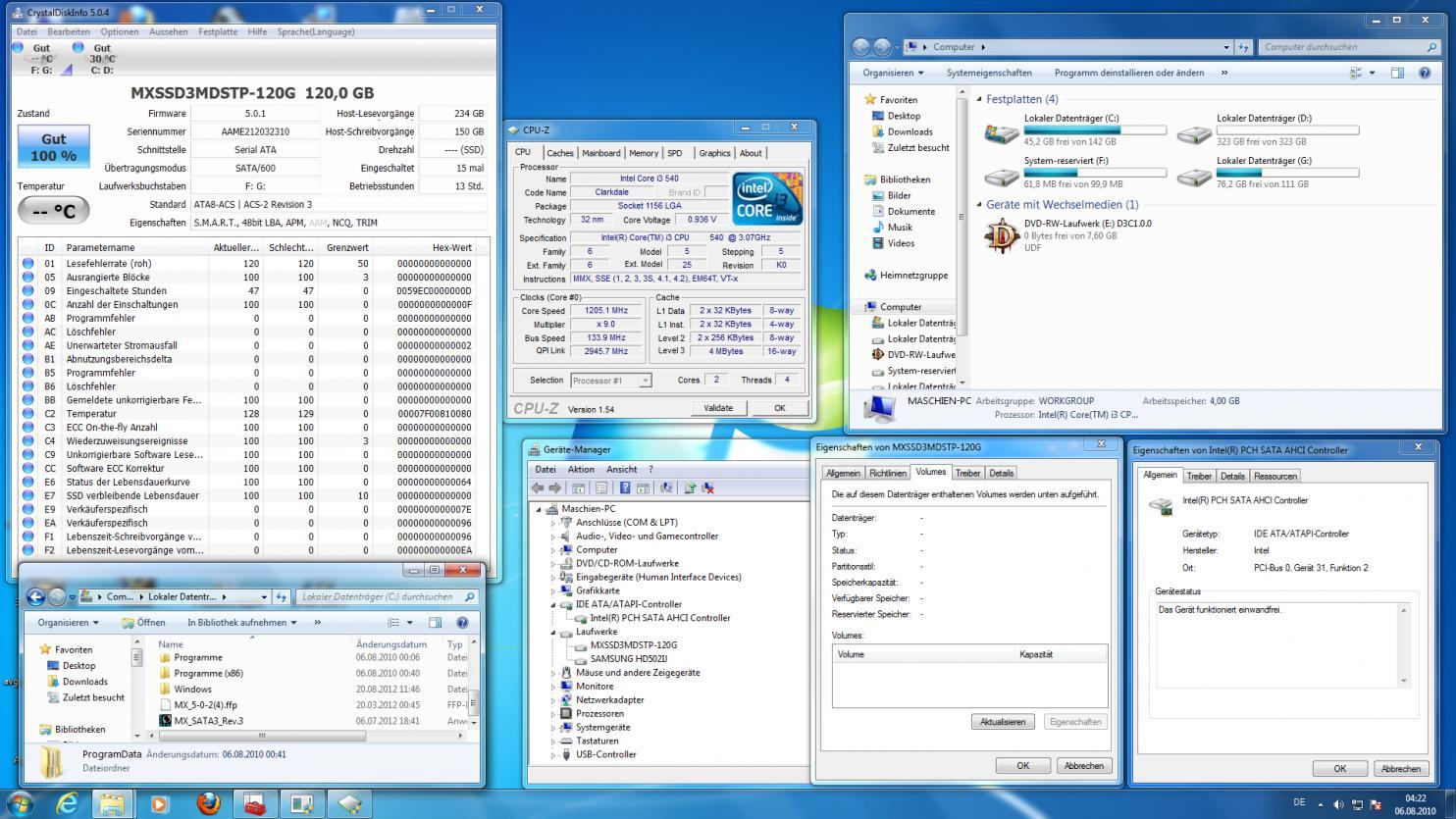The height and width of the screenshot is (819, 1456).
Task: Click the refresh icon beside Computer address bar
Action: [x=1243, y=47]
